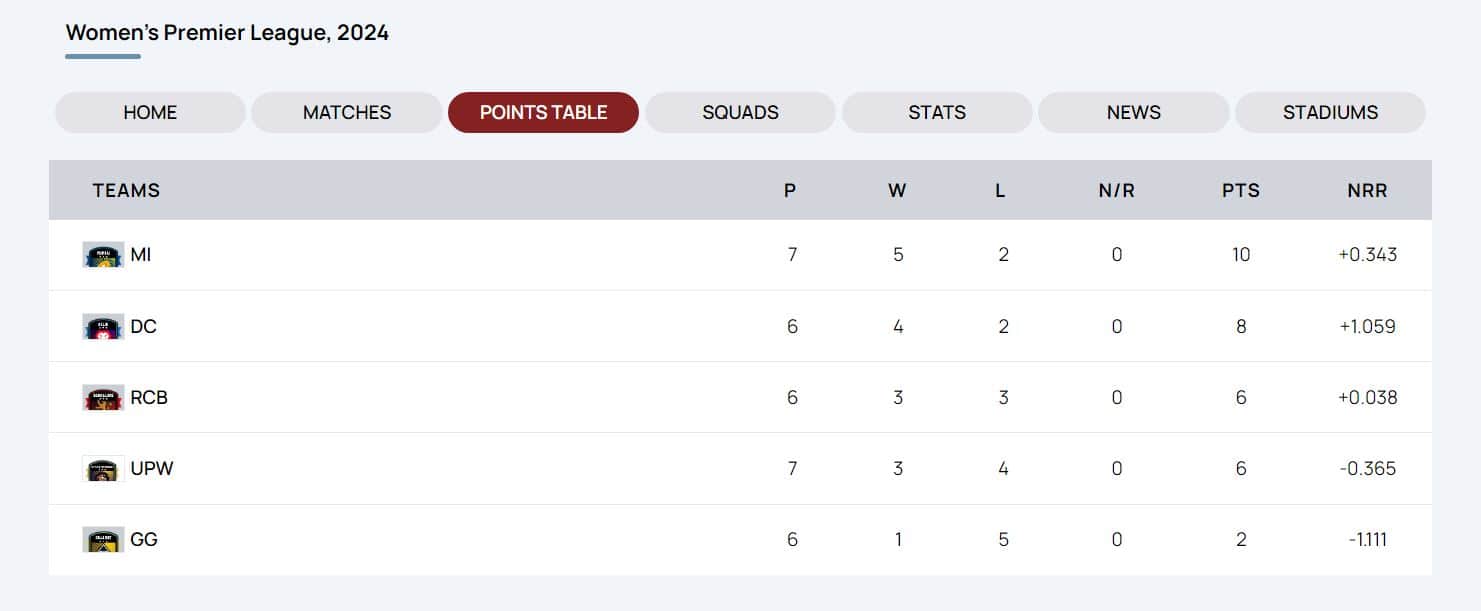Click the UPW team name
The width and height of the screenshot is (1481, 611).
tap(152, 469)
